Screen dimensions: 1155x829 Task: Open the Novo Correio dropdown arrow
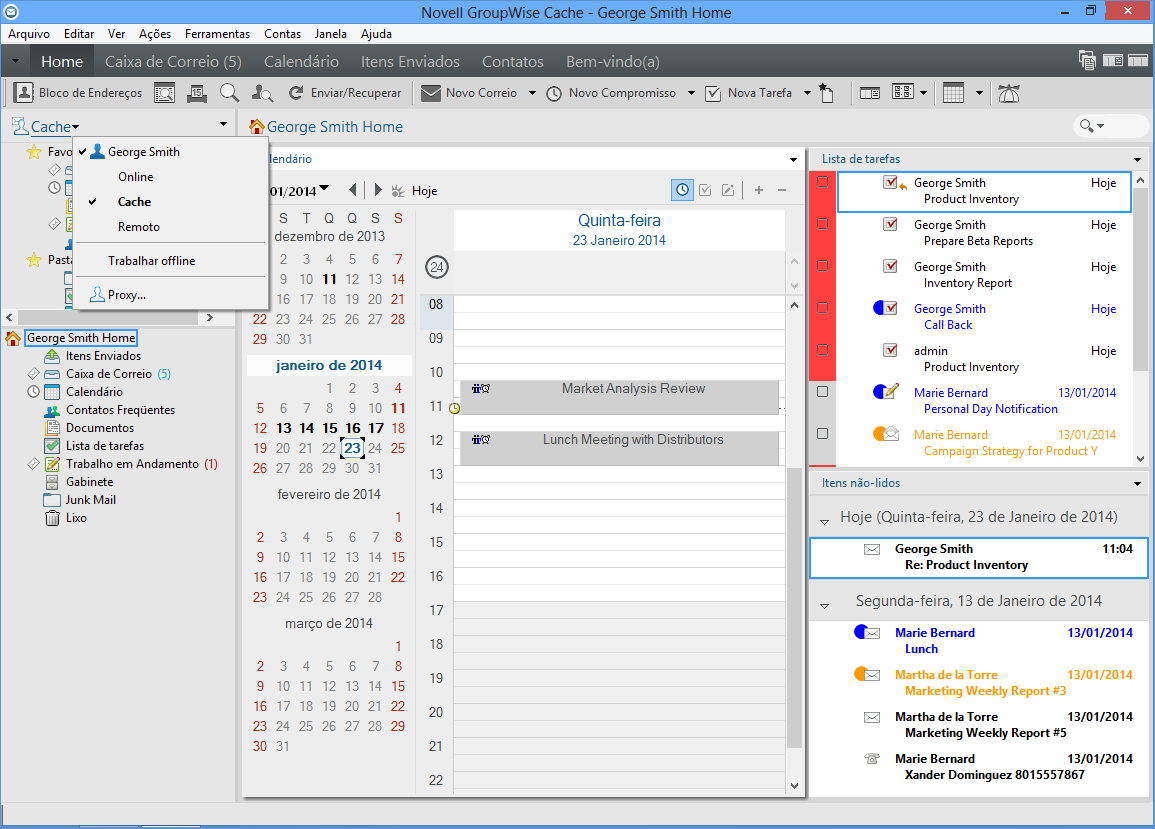pos(532,93)
